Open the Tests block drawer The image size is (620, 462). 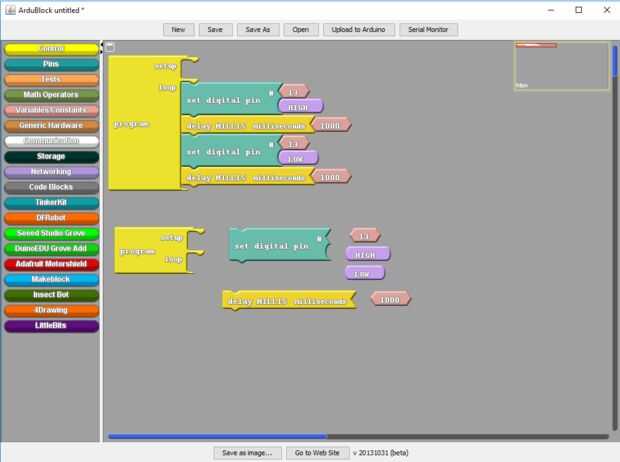coord(51,80)
